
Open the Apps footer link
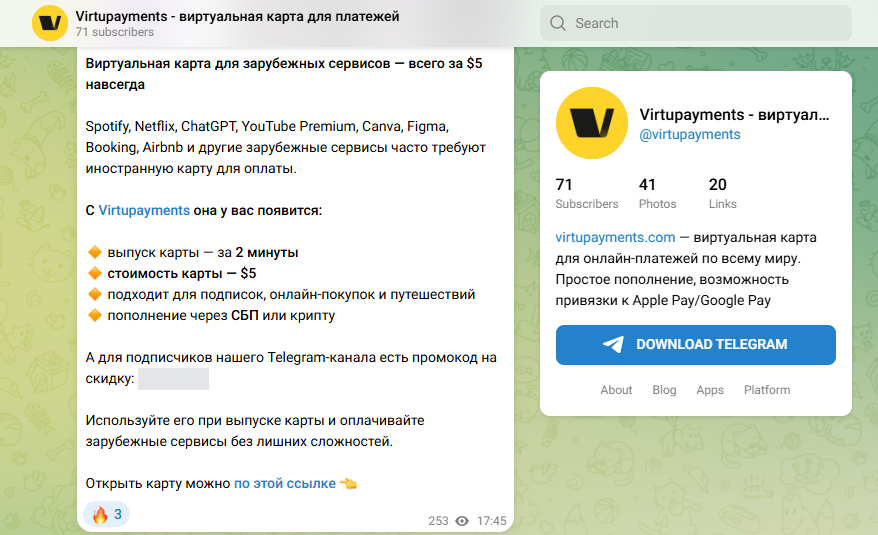pos(709,390)
